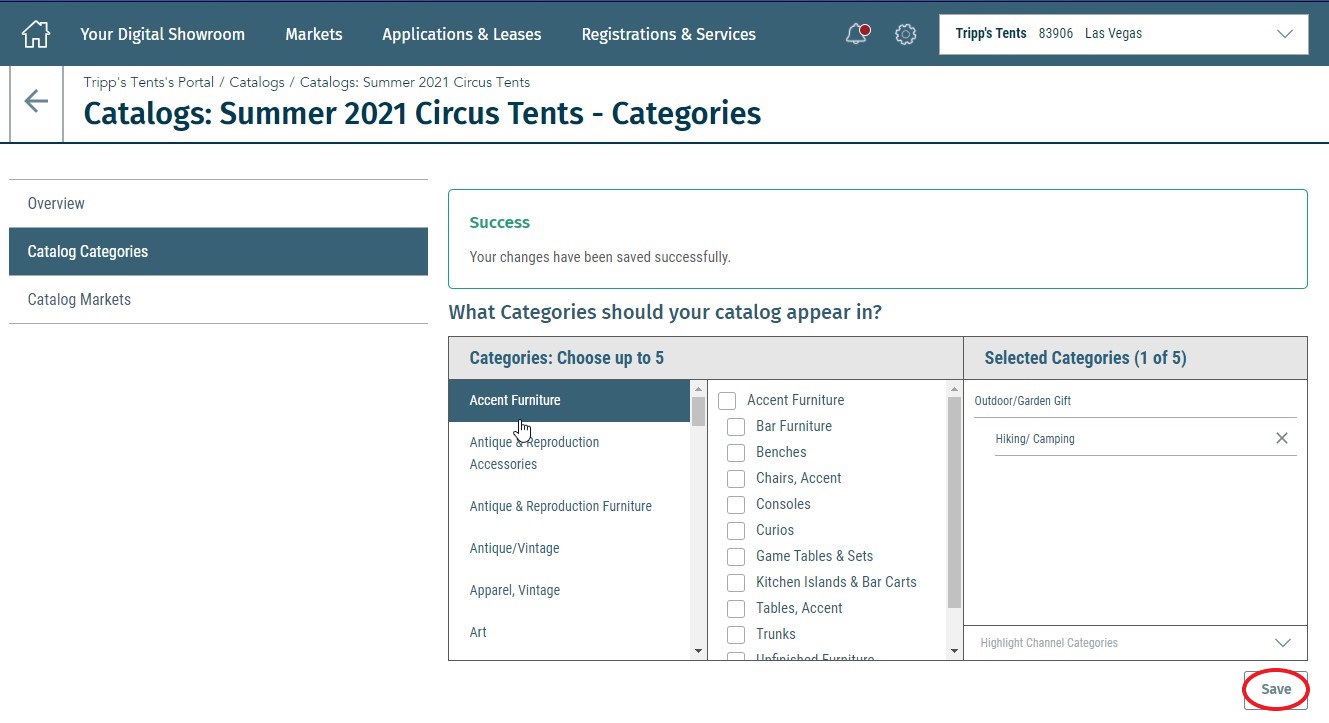Tick the Benches checkbox
The height and width of the screenshot is (723, 1329).
coord(736,453)
